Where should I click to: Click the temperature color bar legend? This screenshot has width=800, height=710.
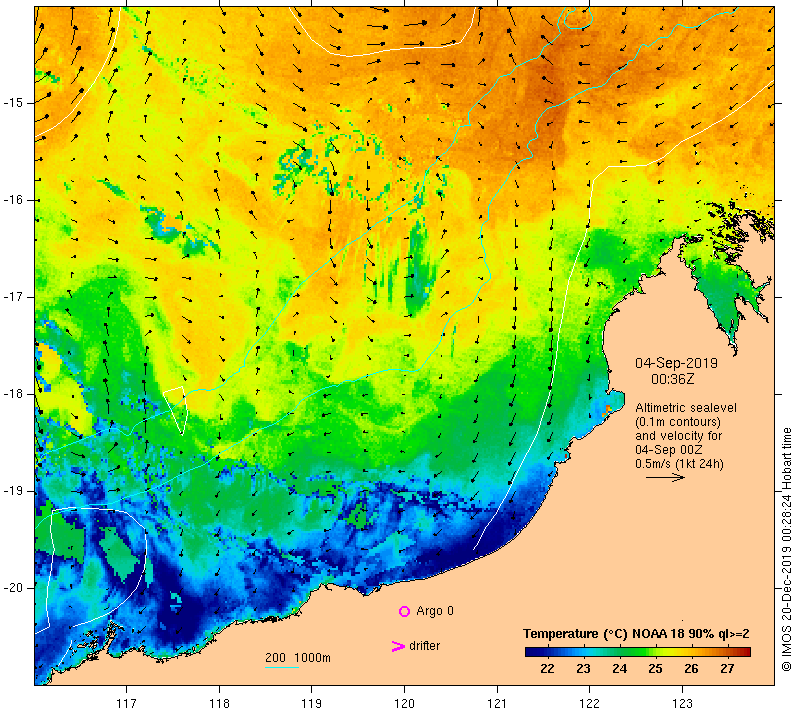click(x=638, y=652)
